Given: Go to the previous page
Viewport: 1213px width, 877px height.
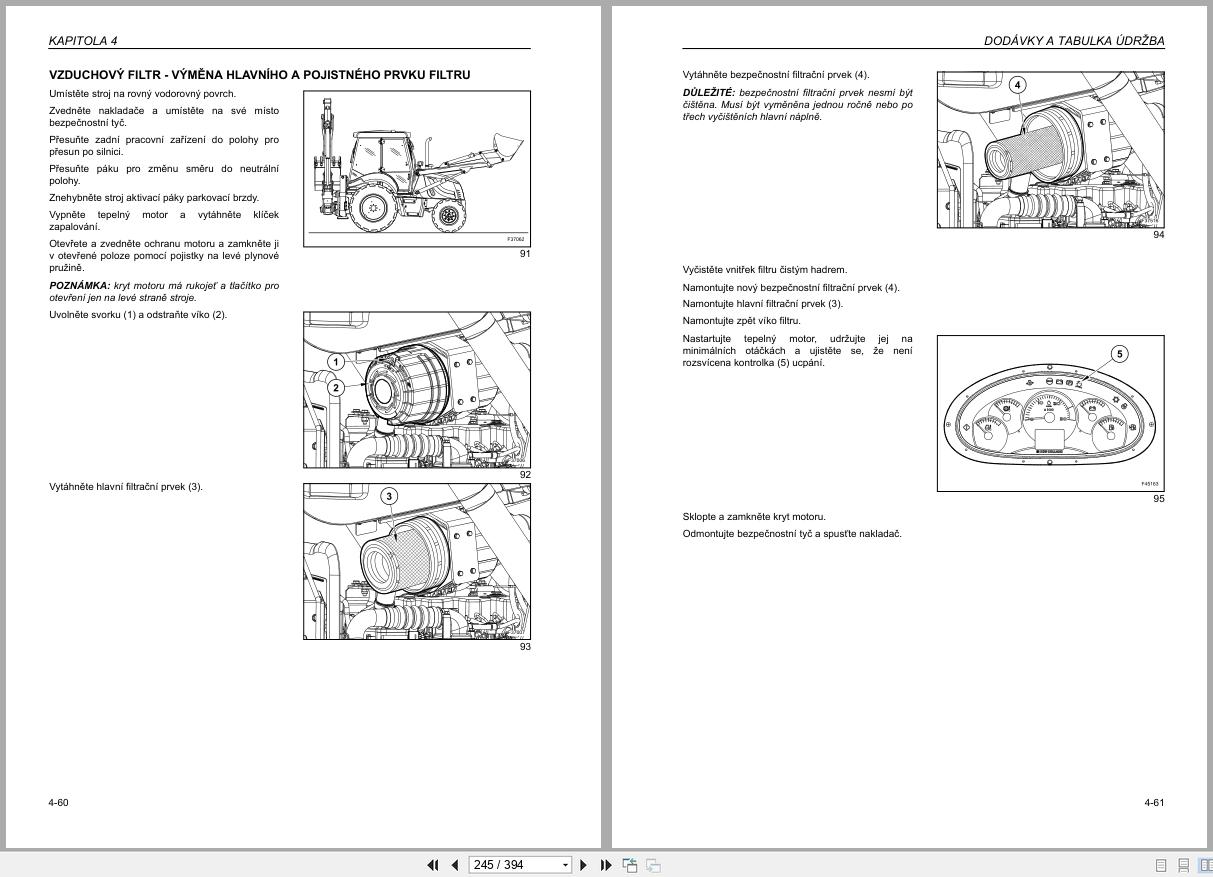Looking at the screenshot, I should tap(455, 865).
